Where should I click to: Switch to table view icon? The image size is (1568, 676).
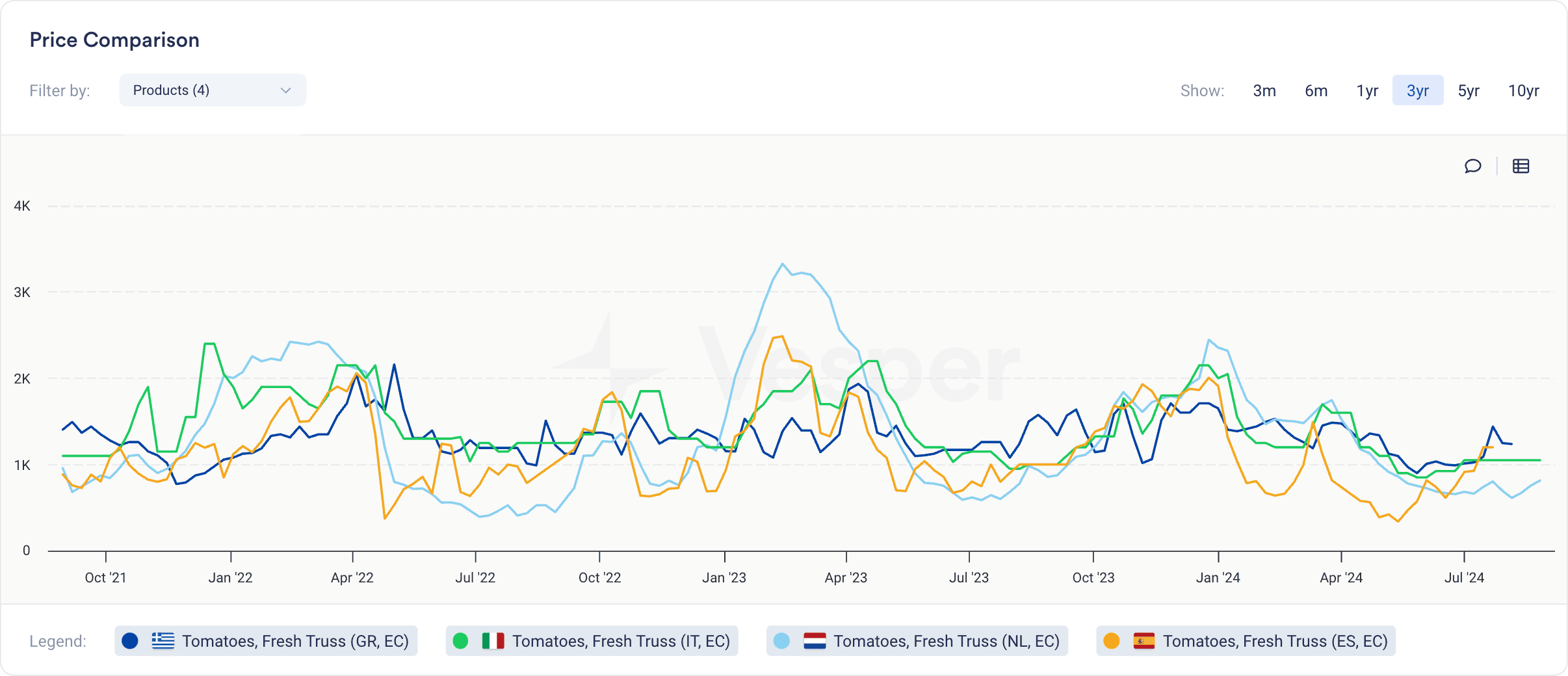tap(1521, 166)
